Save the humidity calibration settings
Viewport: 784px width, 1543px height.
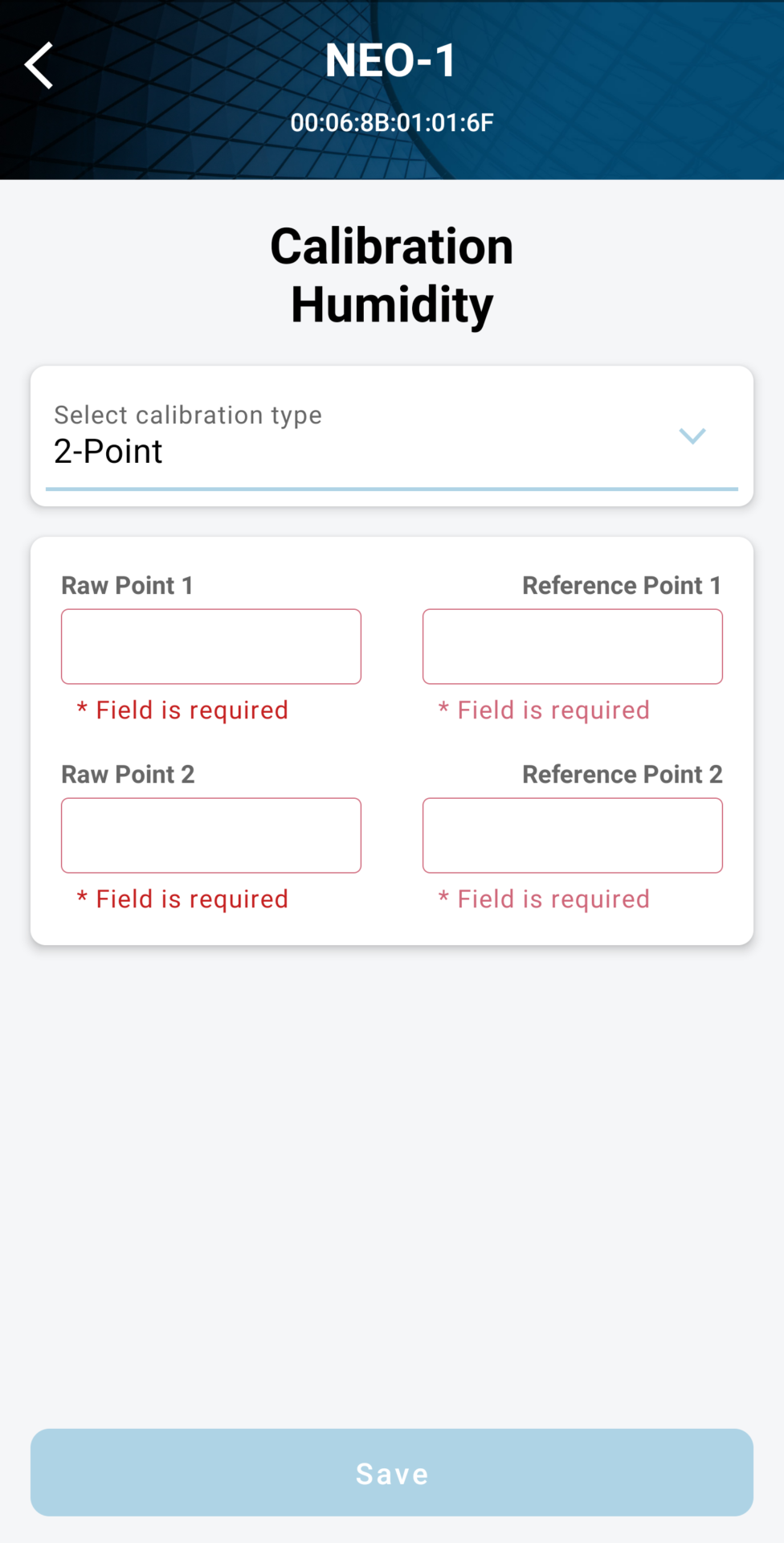(x=392, y=1472)
